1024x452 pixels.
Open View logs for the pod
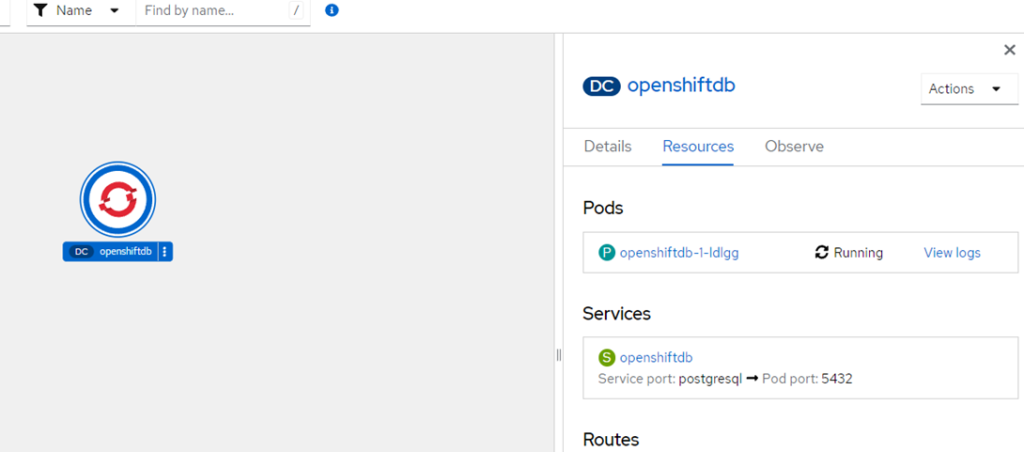pyautogui.click(x=952, y=253)
